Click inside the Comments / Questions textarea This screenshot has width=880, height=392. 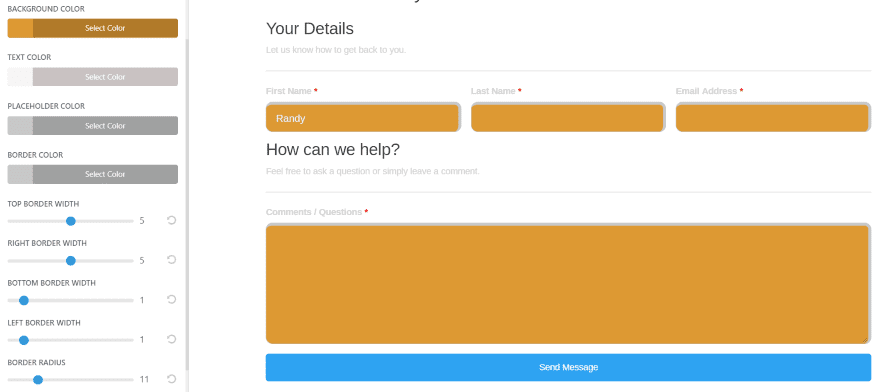[x=569, y=284]
